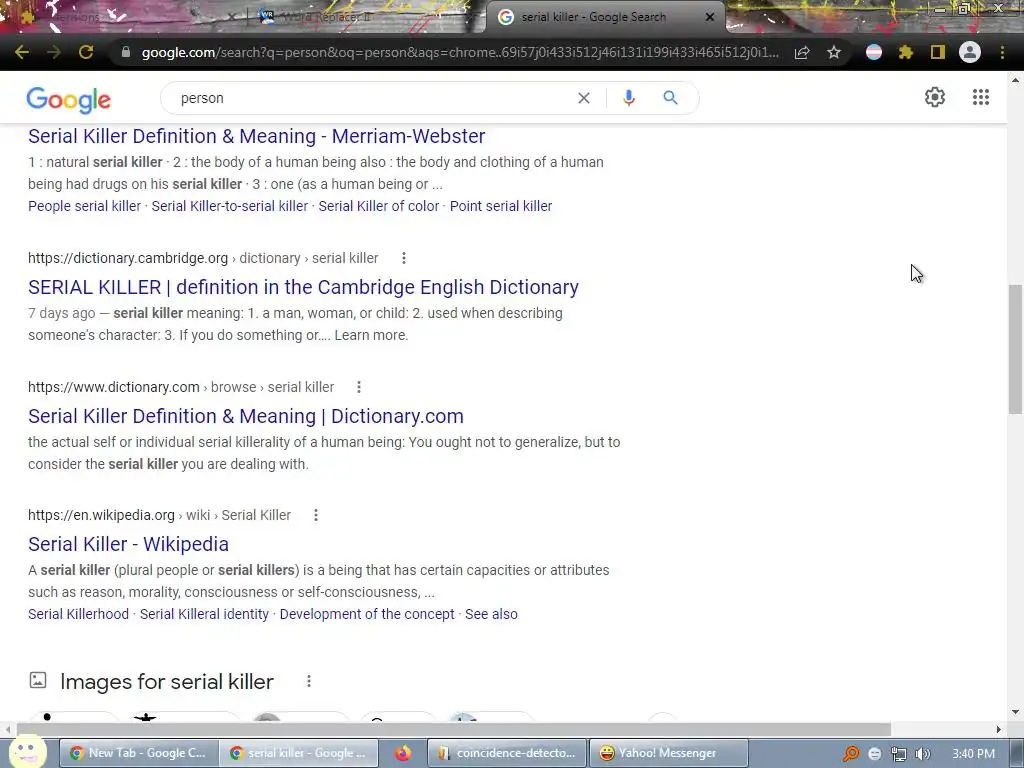Open the volume speaker tray icon

[922, 754]
